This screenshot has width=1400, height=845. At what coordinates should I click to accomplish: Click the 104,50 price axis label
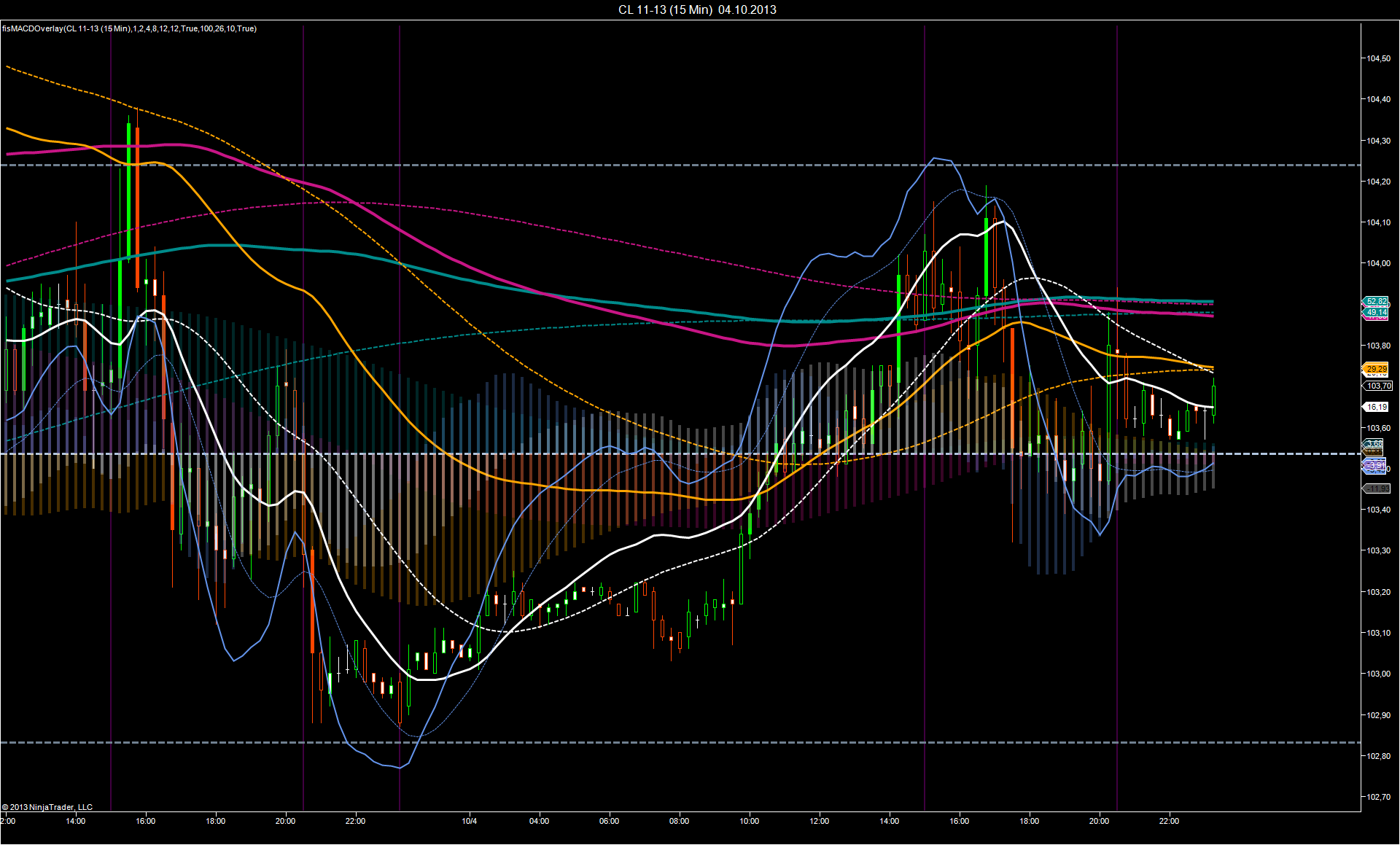[1378, 58]
